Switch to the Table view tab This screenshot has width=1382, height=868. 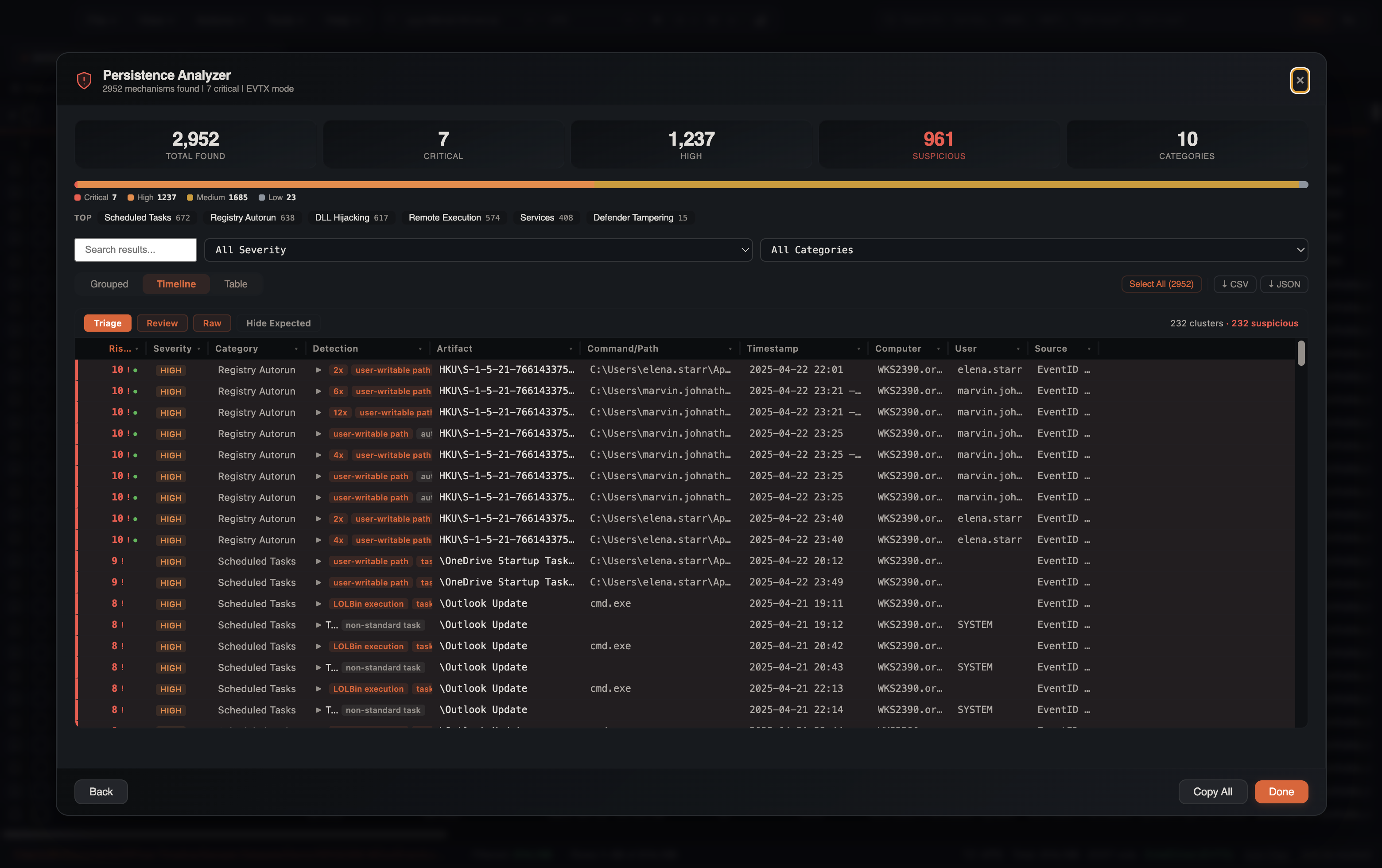pos(235,284)
